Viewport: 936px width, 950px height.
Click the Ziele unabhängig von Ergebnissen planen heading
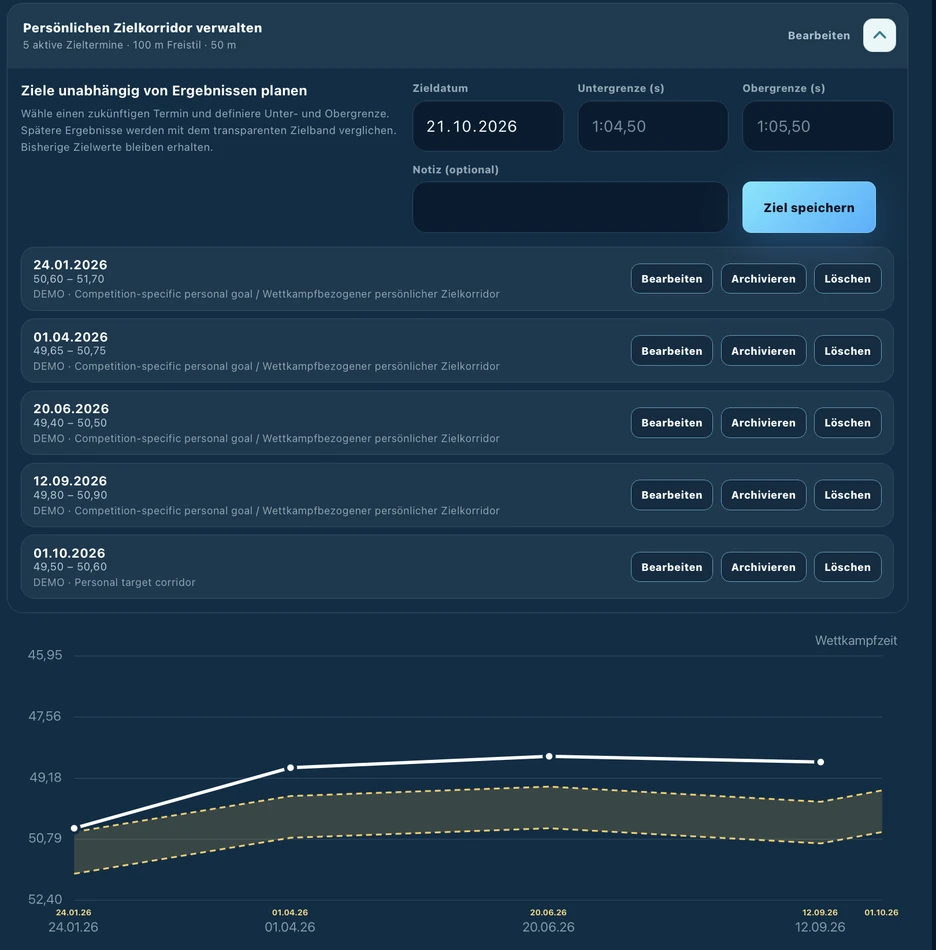[x=164, y=90]
